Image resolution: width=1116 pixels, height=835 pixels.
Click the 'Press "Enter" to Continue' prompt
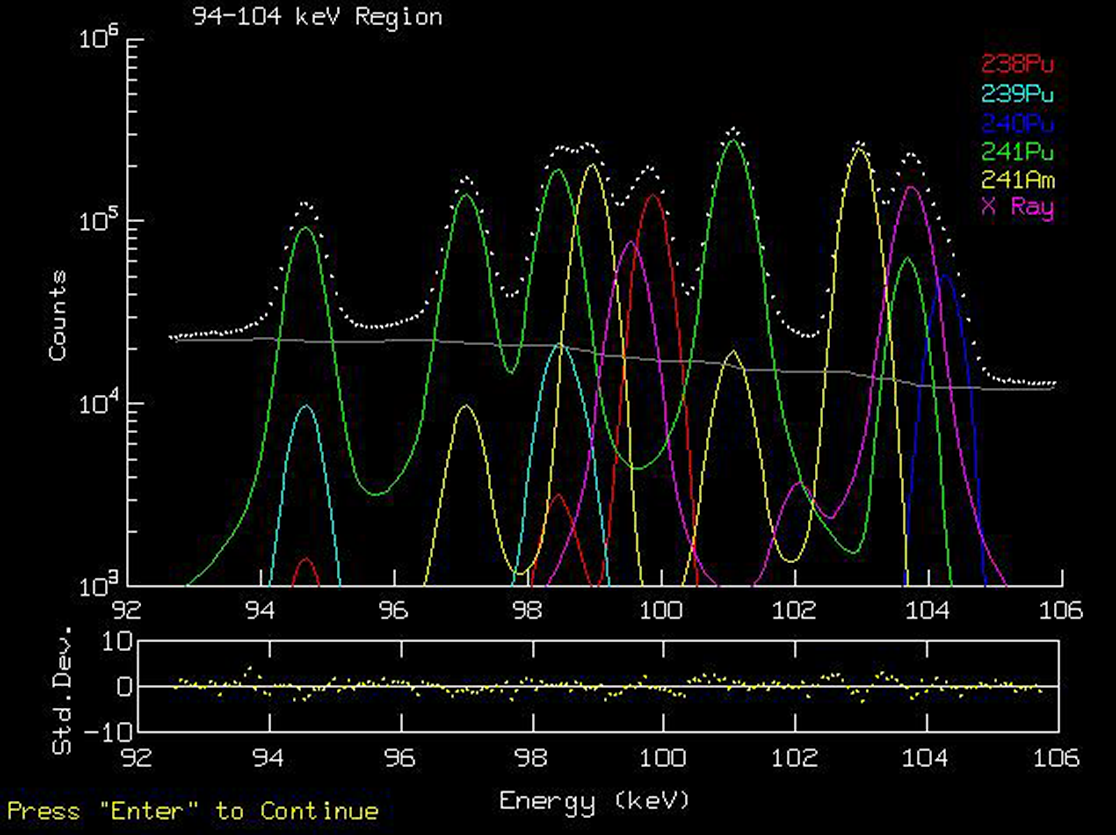click(193, 811)
